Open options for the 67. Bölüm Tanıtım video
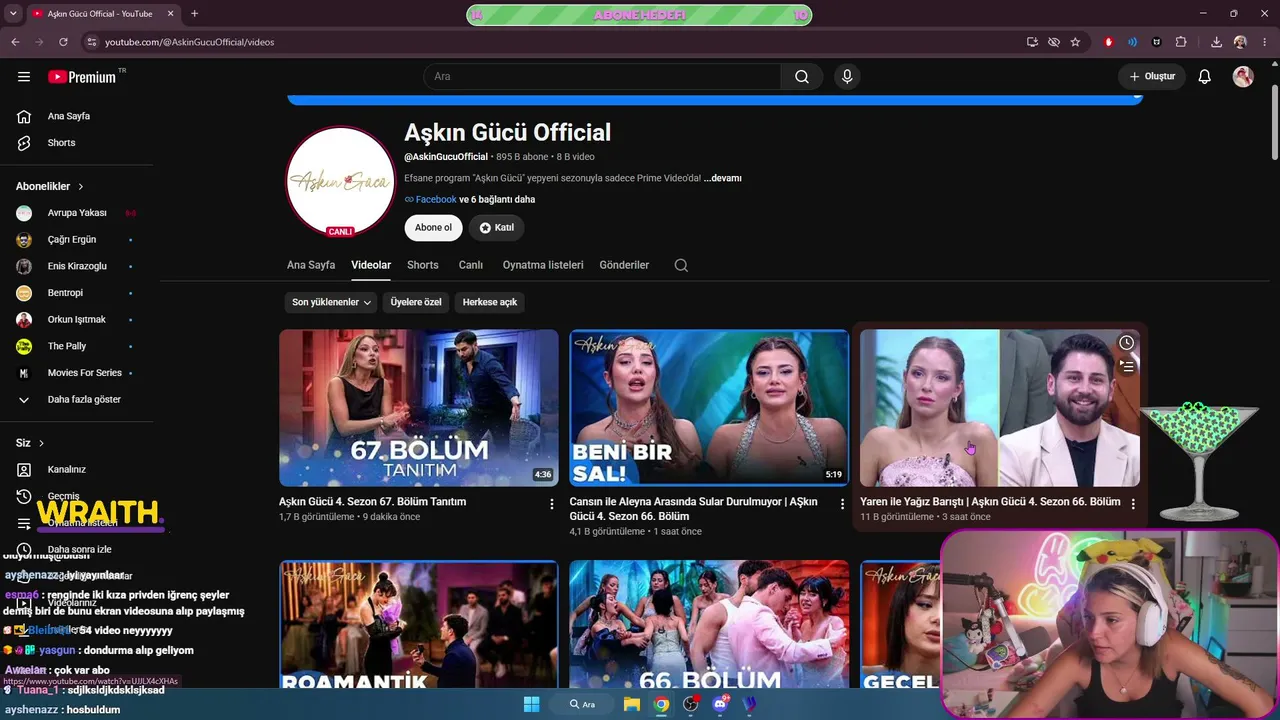 tap(551, 504)
